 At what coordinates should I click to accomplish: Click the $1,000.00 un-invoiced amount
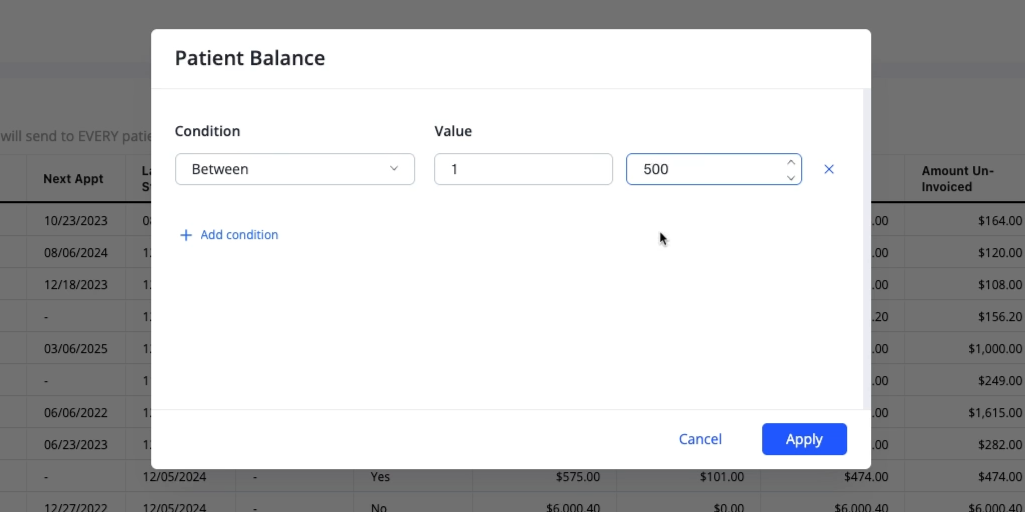click(995, 349)
